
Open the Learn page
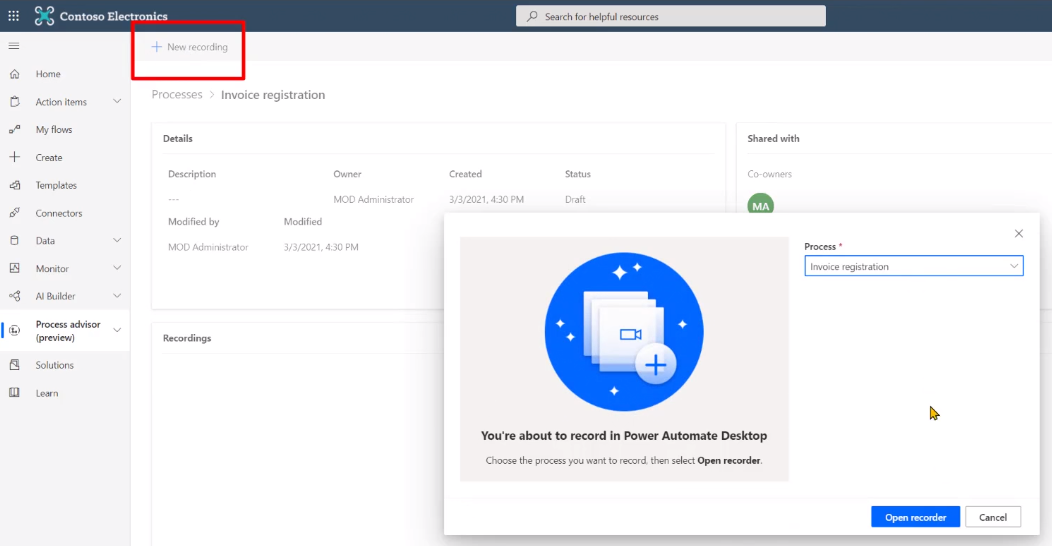[47, 394]
